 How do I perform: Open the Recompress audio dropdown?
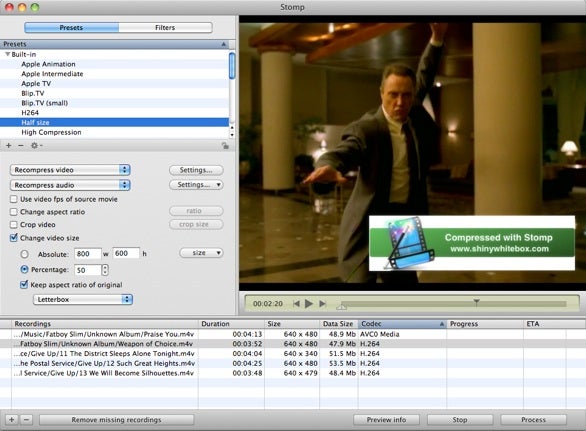pos(70,185)
